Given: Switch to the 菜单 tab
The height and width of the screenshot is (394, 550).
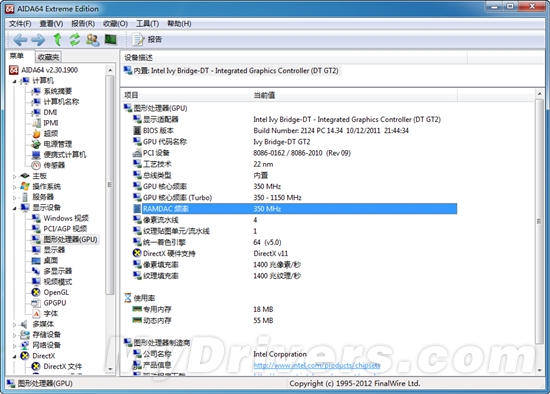Looking at the screenshot, I should (x=17, y=56).
